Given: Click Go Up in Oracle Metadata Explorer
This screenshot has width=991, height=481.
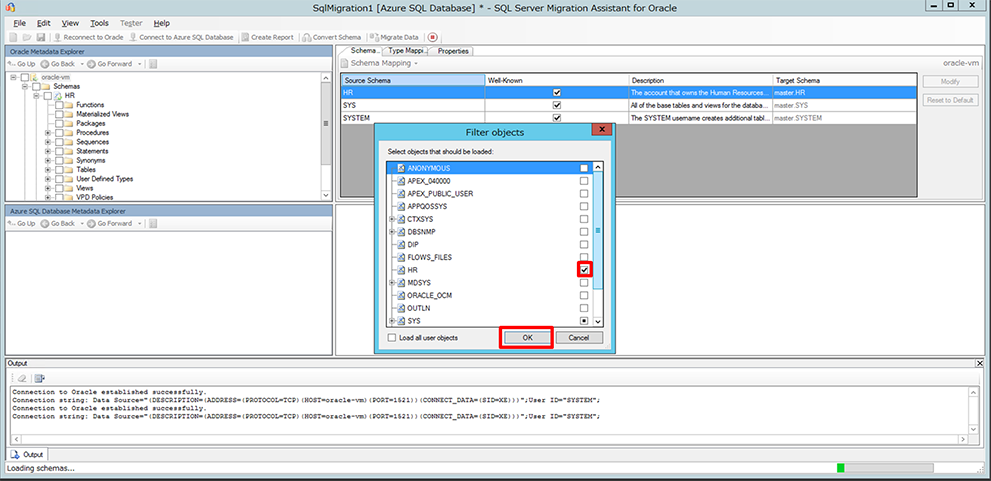Looking at the screenshot, I should pyautogui.click(x=22, y=64).
